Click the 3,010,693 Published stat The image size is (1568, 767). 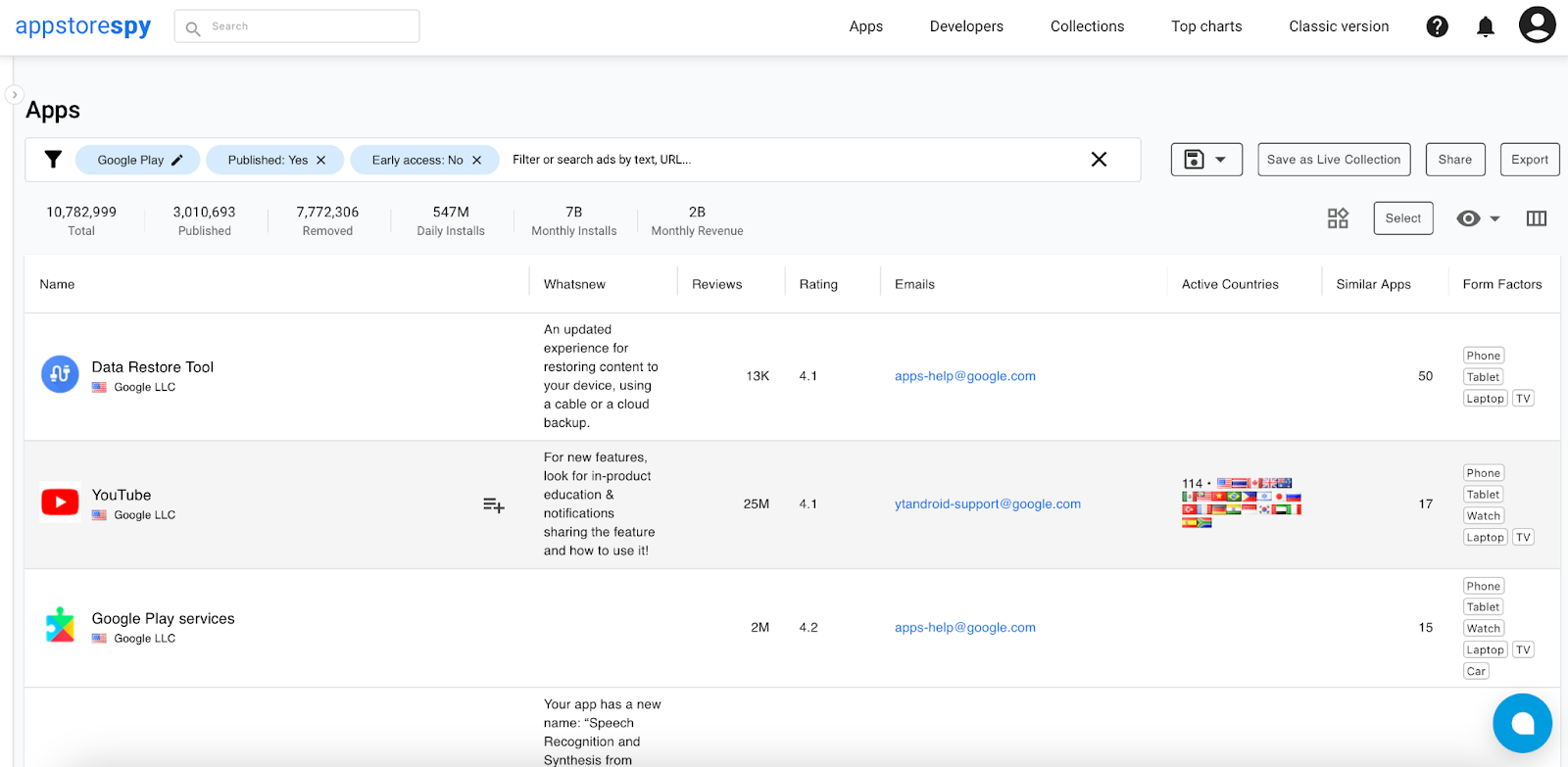204,220
